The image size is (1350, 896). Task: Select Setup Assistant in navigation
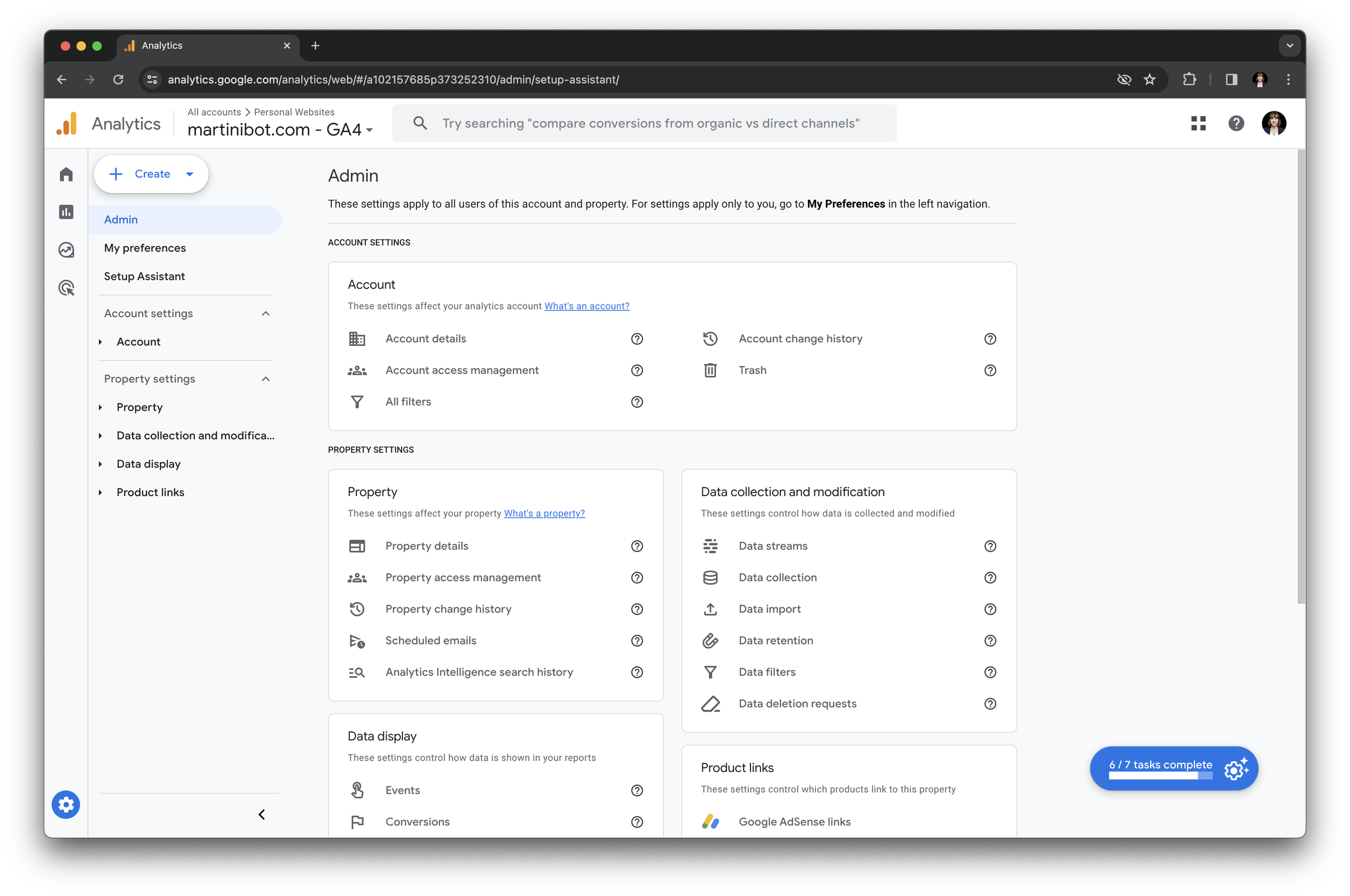click(144, 276)
